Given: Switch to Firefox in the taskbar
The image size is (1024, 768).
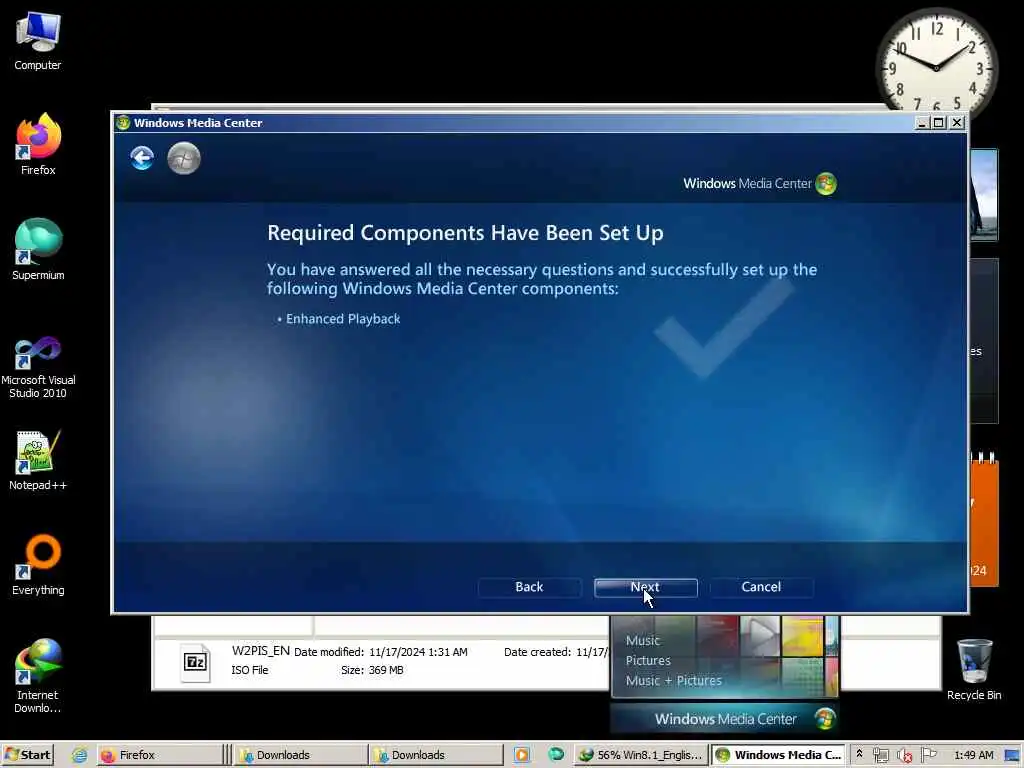Looking at the screenshot, I should [159, 755].
